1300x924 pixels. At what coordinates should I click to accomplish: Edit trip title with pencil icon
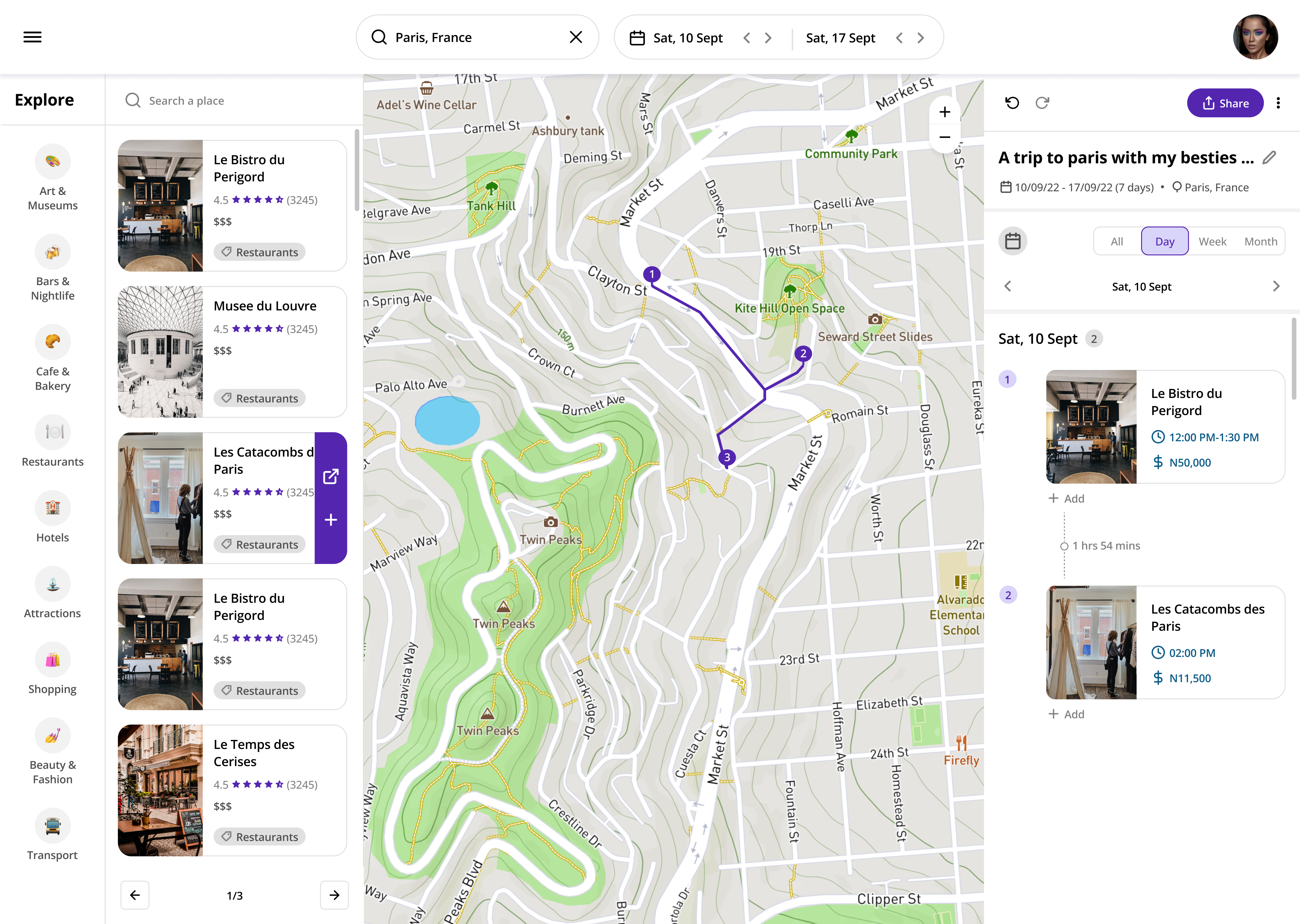[x=1269, y=158]
